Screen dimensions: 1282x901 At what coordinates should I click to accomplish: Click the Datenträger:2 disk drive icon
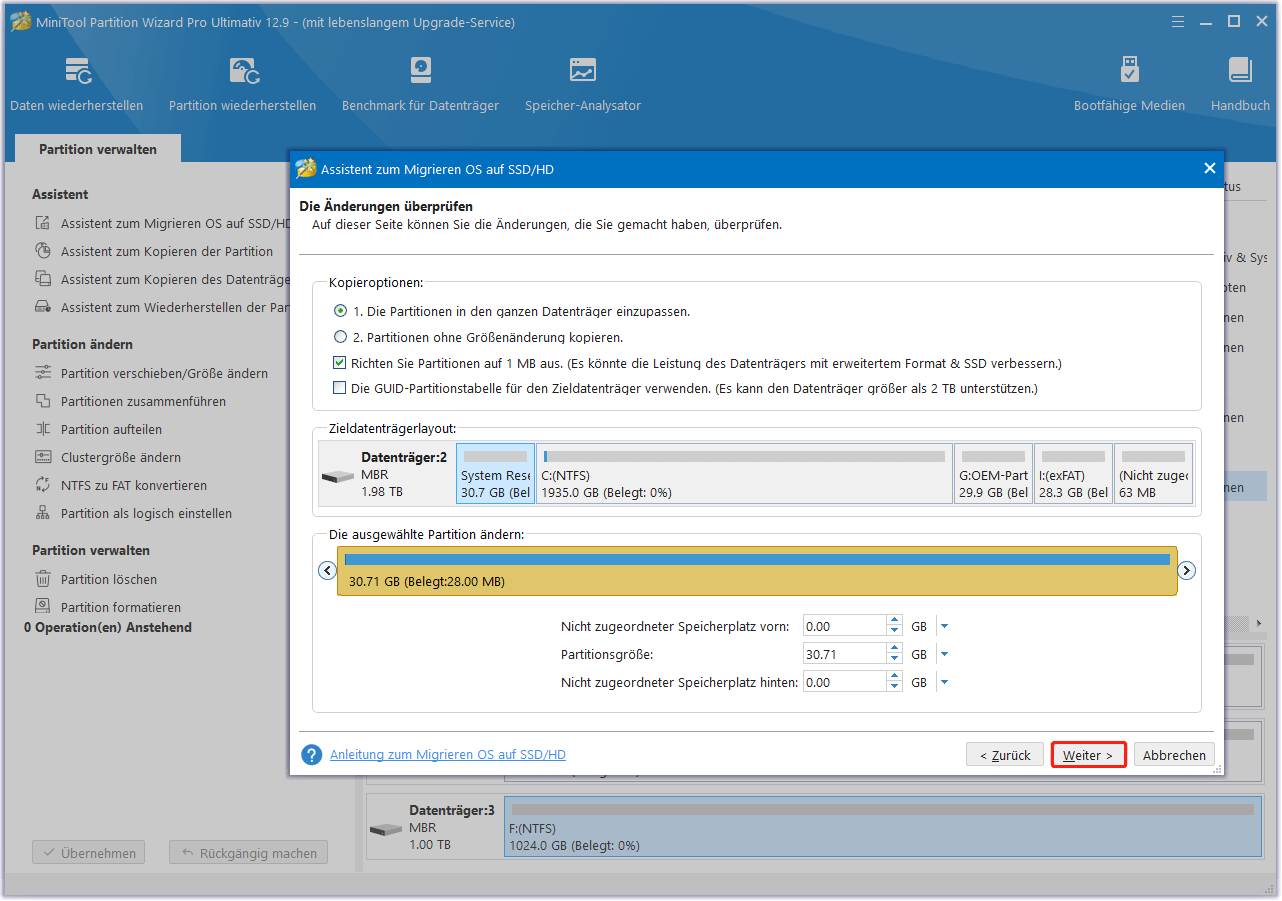pyautogui.click(x=337, y=477)
